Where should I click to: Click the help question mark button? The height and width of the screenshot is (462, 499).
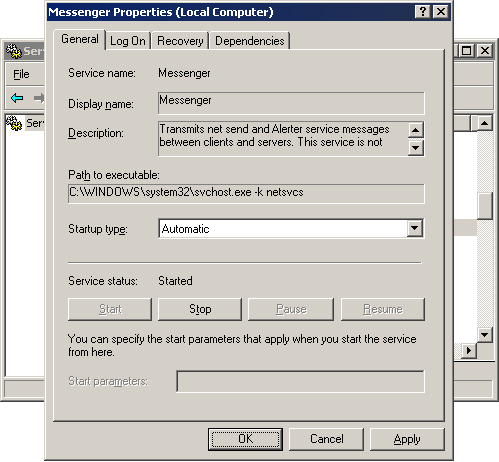pyautogui.click(x=423, y=12)
